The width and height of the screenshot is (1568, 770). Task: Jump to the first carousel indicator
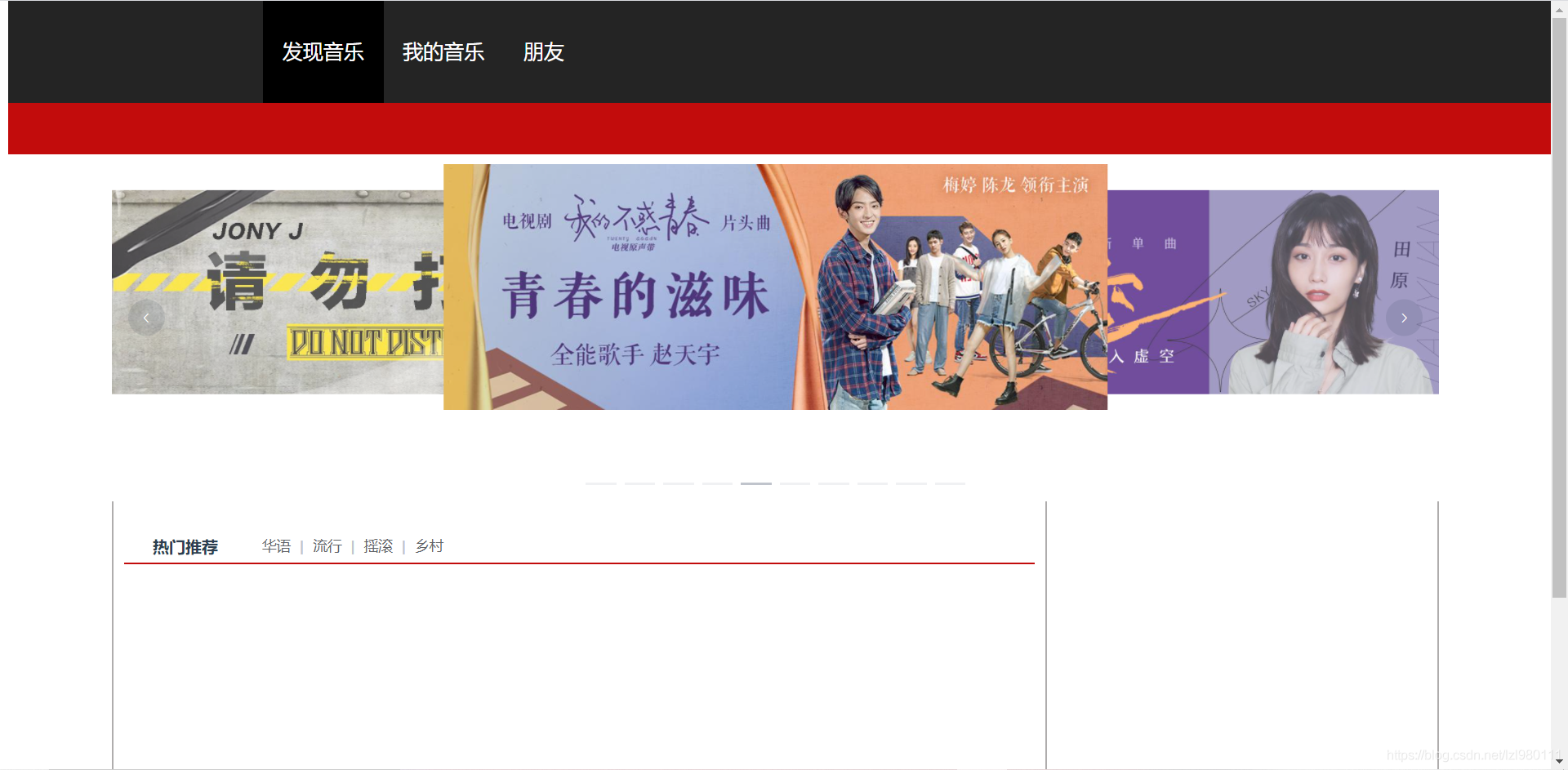coord(601,483)
